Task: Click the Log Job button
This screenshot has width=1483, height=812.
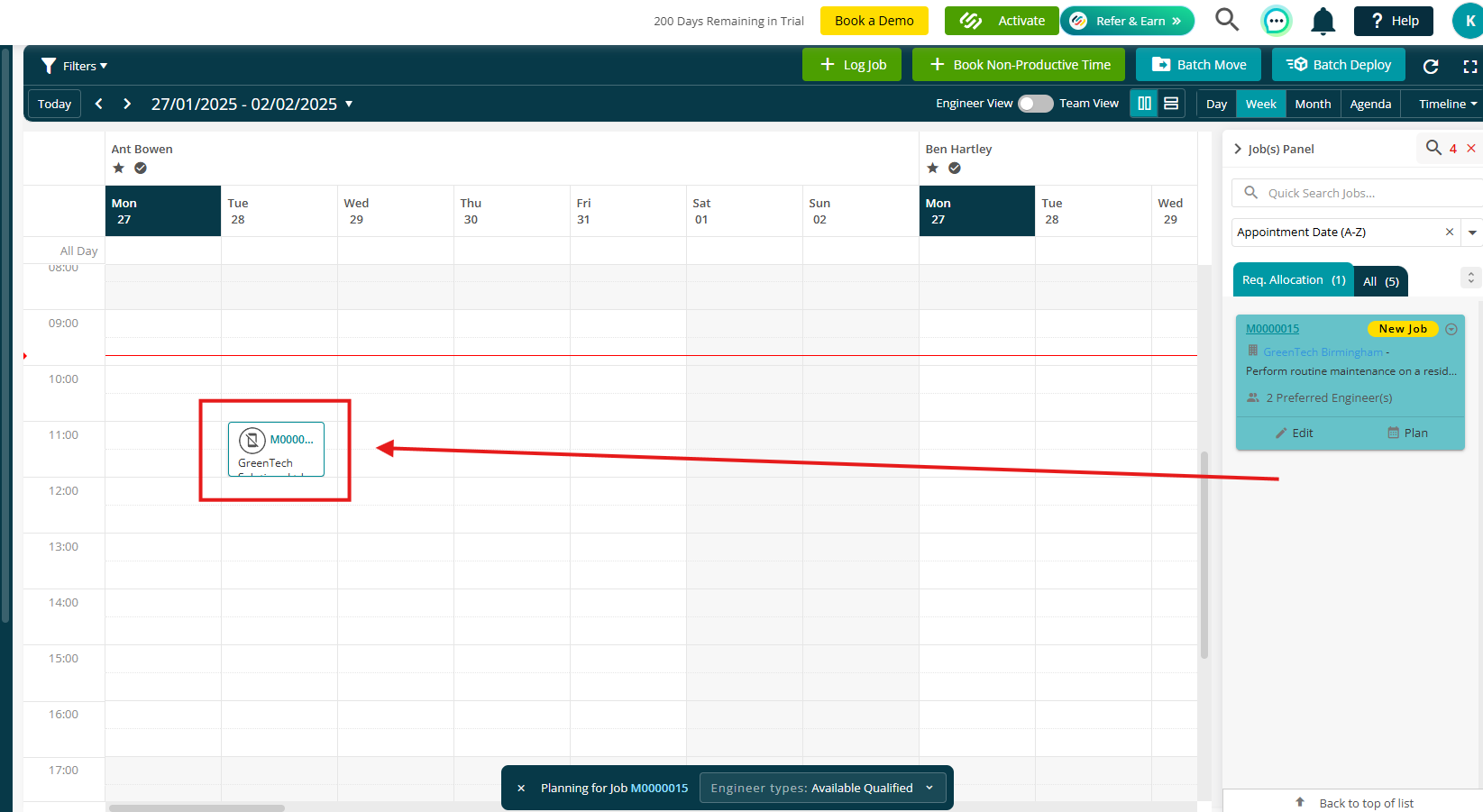Action: [x=852, y=65]
